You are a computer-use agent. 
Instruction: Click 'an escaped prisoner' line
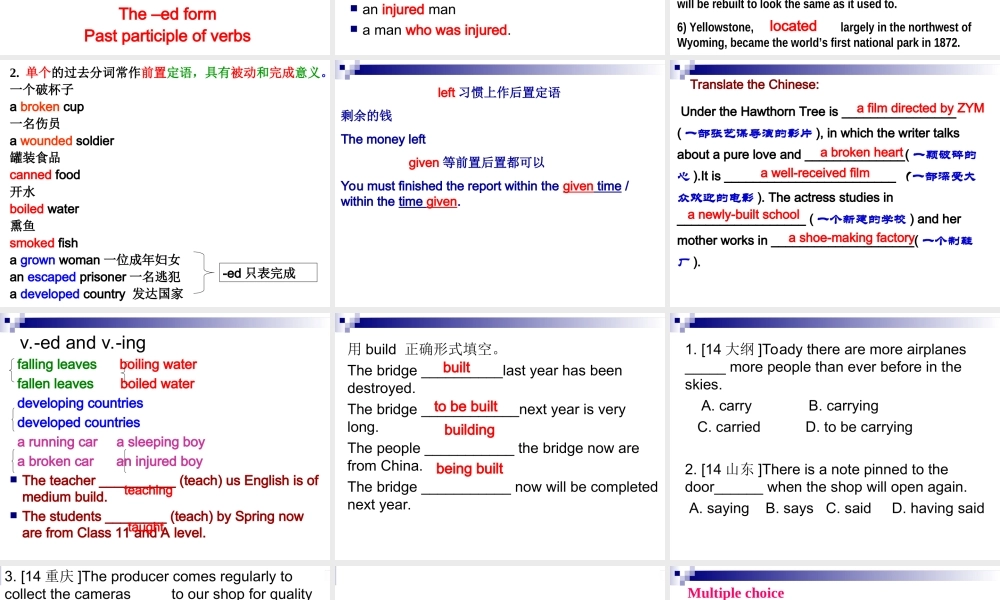coord(95,277)
